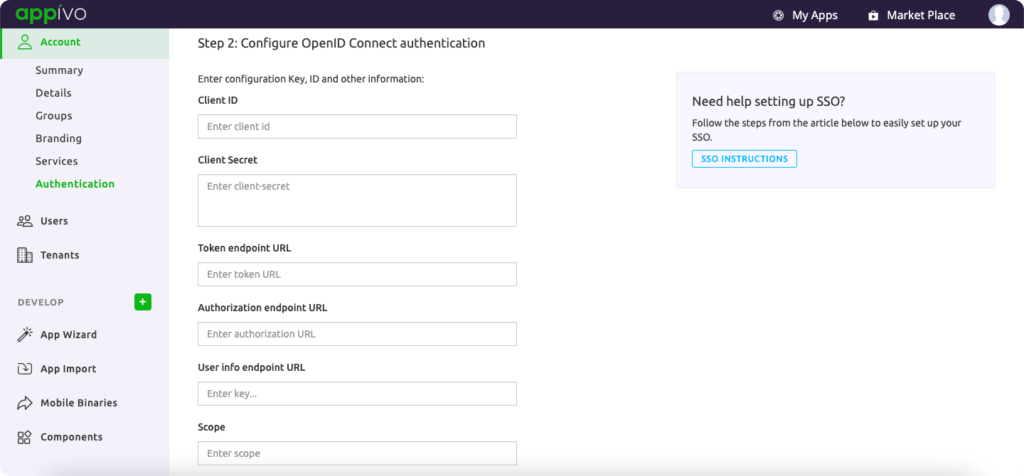The image size is (1024, 476).
Task: Open the user avatar profile menu
Action: tap(999, 14)
